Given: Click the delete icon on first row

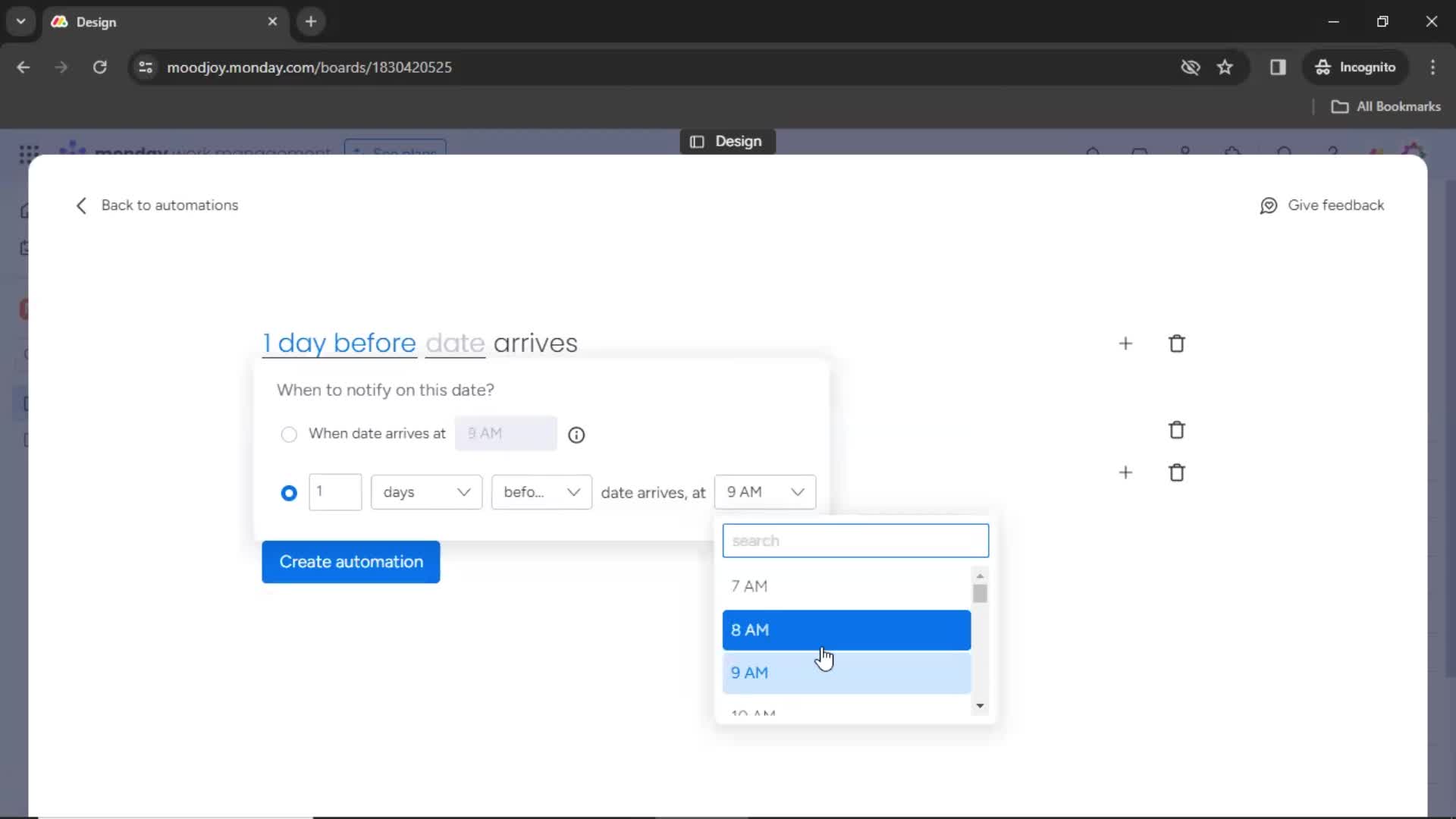Looking at the screenshot, I should [x=1177, y=344].
